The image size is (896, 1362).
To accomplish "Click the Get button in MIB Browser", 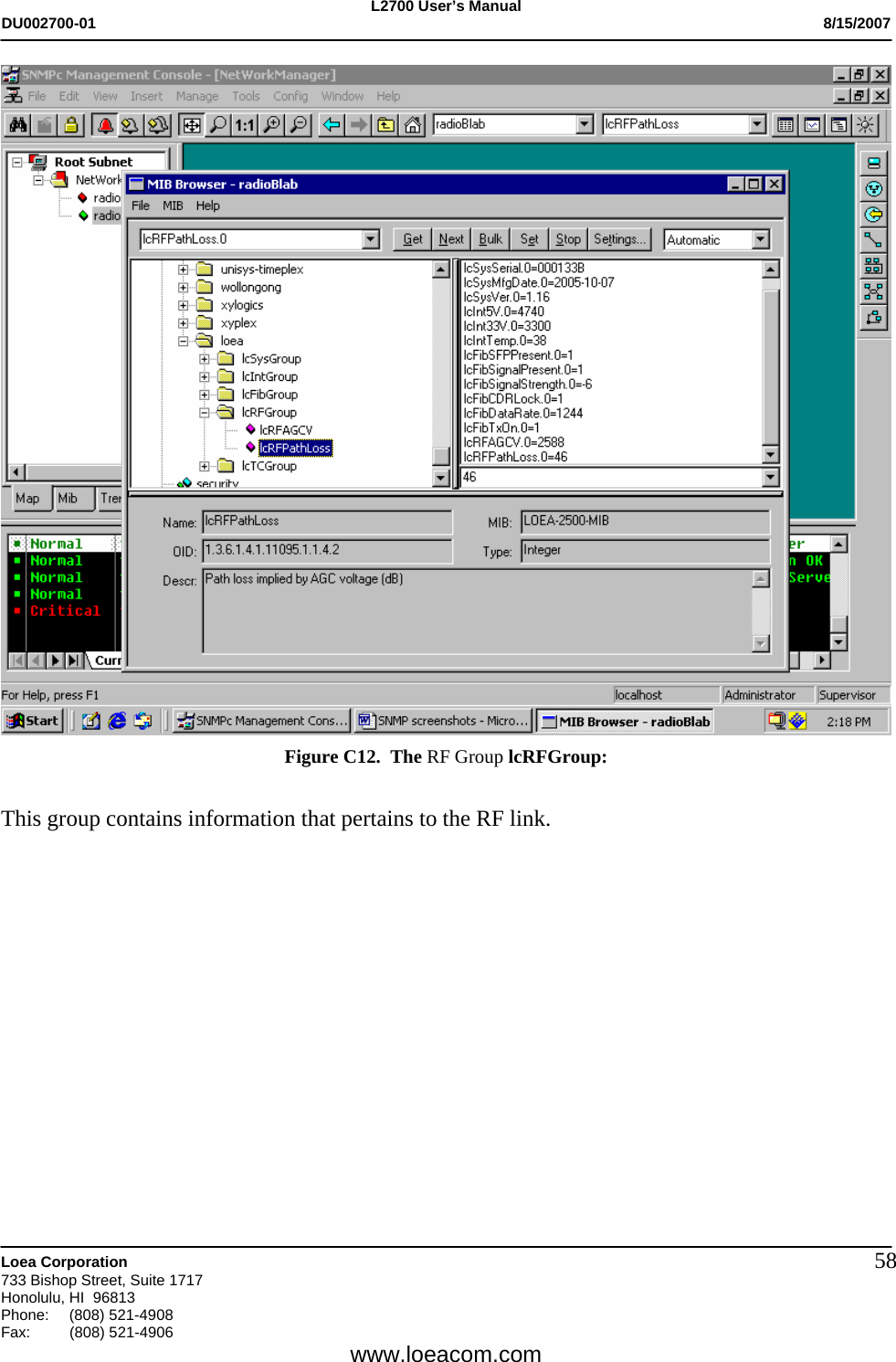I will (x=412, y=238).
